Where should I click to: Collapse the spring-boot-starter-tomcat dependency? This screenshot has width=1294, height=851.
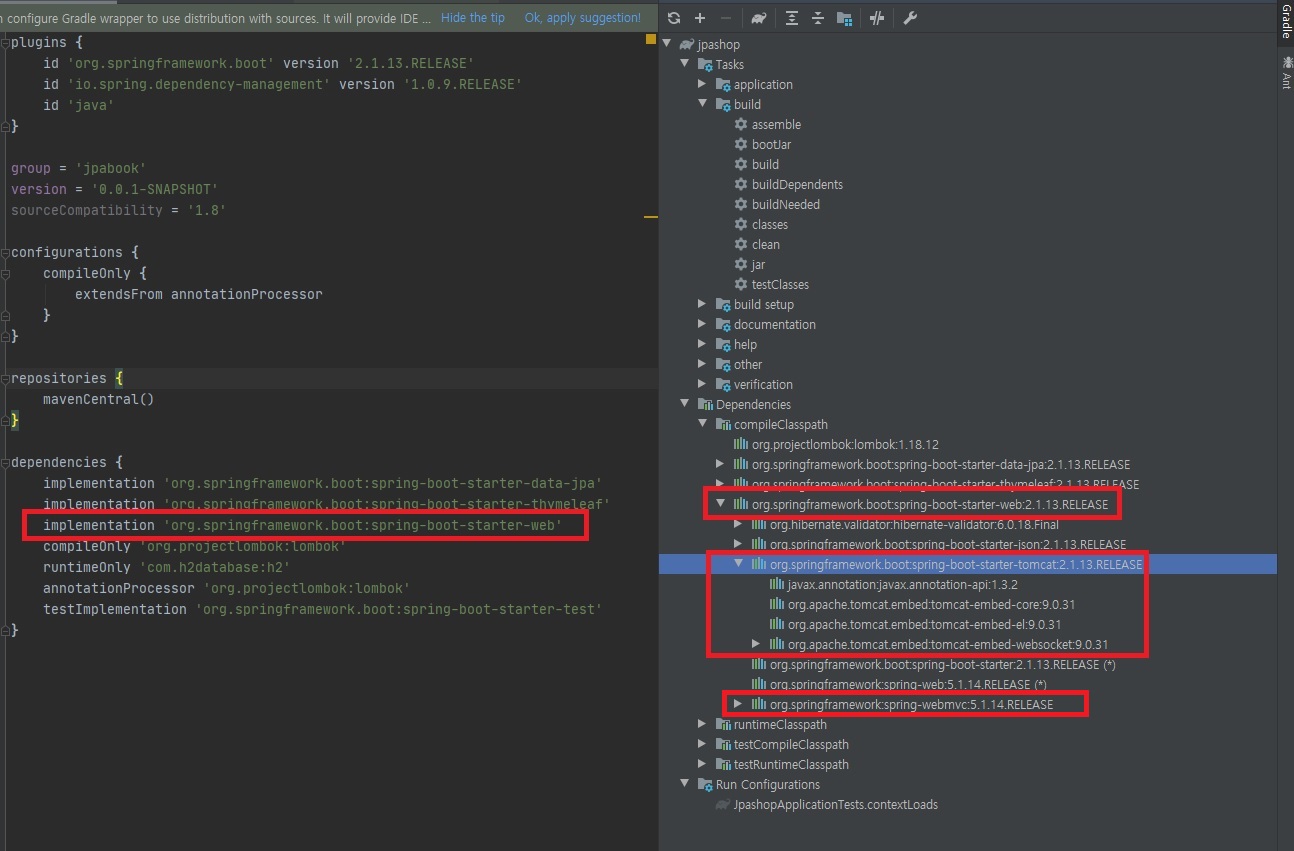(x=738, y=564)
